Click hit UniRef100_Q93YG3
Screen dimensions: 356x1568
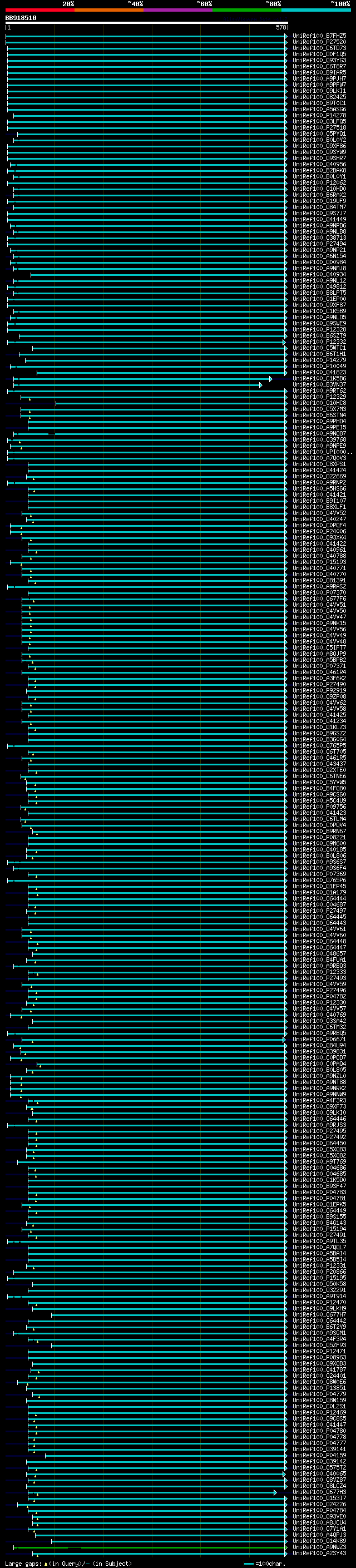[319, 60]
